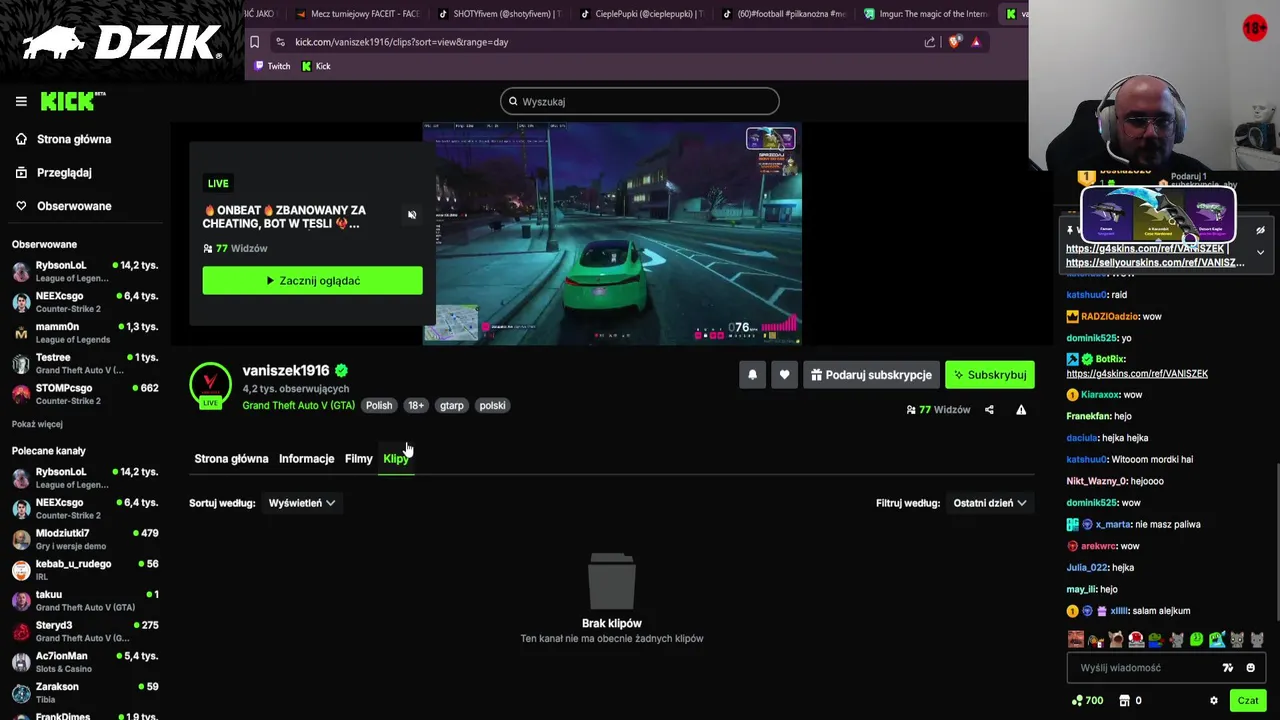Click the site settings icon beside the URL
This screenshot has height=720, width=1280.
coord(280,42)
